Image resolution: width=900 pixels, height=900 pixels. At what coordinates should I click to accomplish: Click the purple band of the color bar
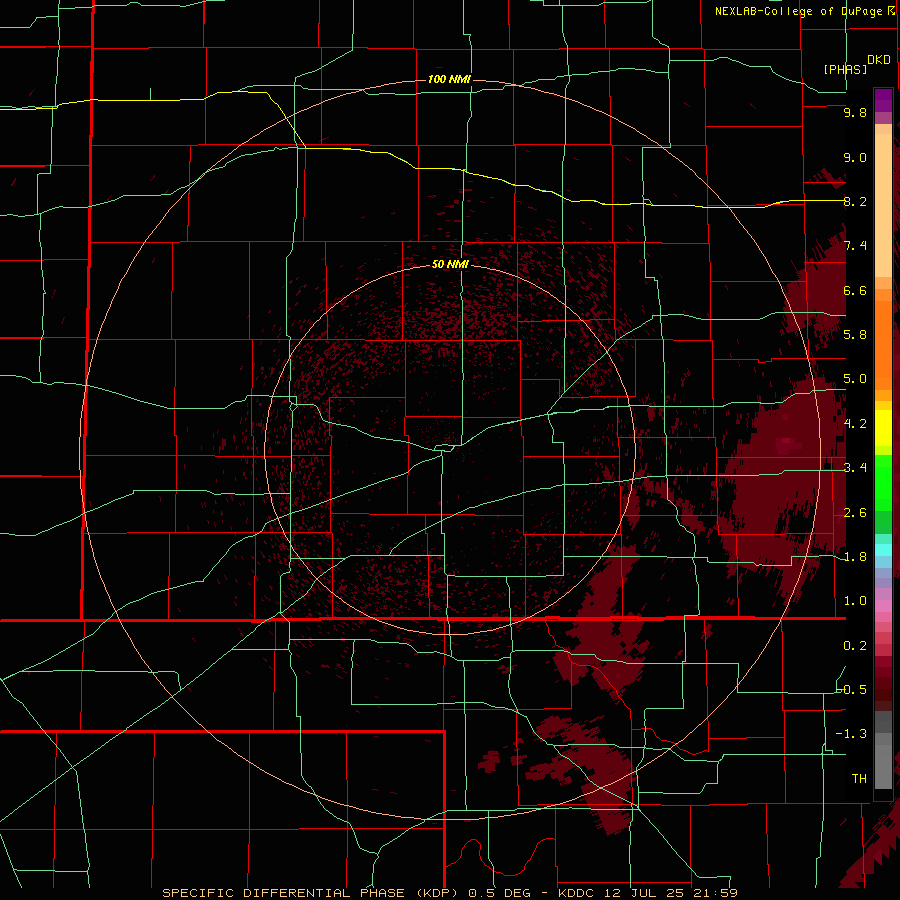[x=883, y=100]
